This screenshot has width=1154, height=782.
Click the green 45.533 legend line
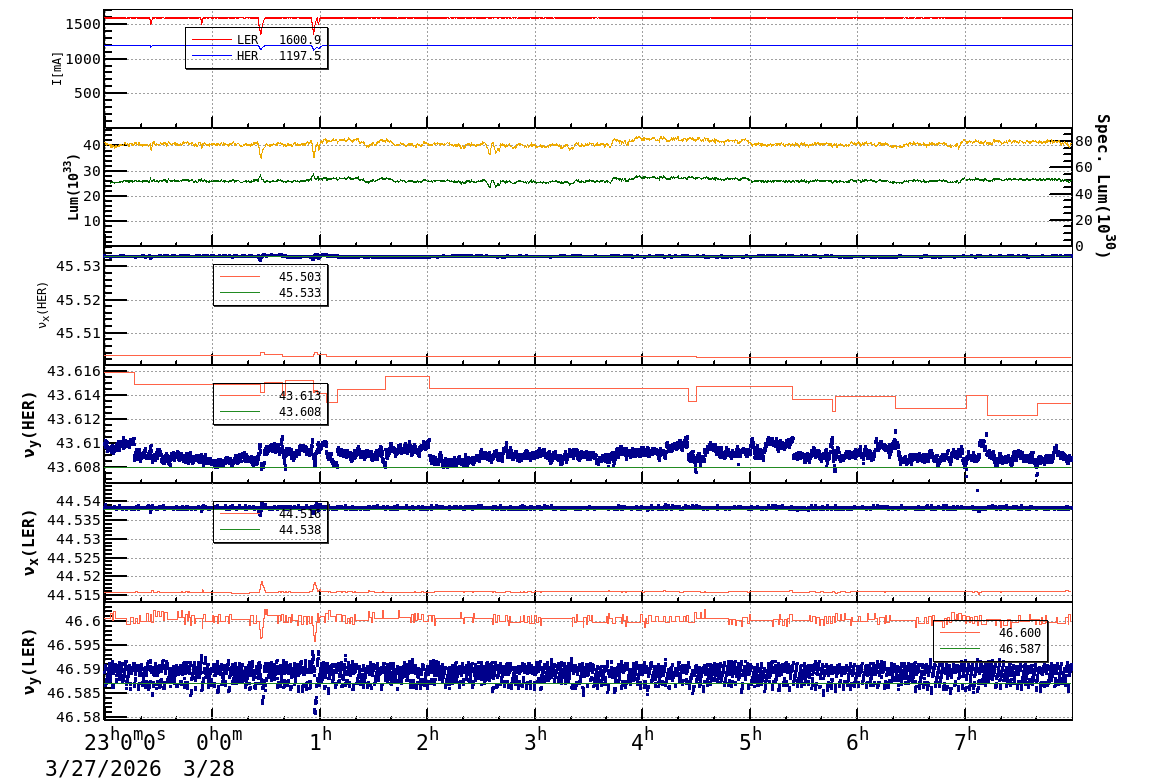click(x=239, y=293)
